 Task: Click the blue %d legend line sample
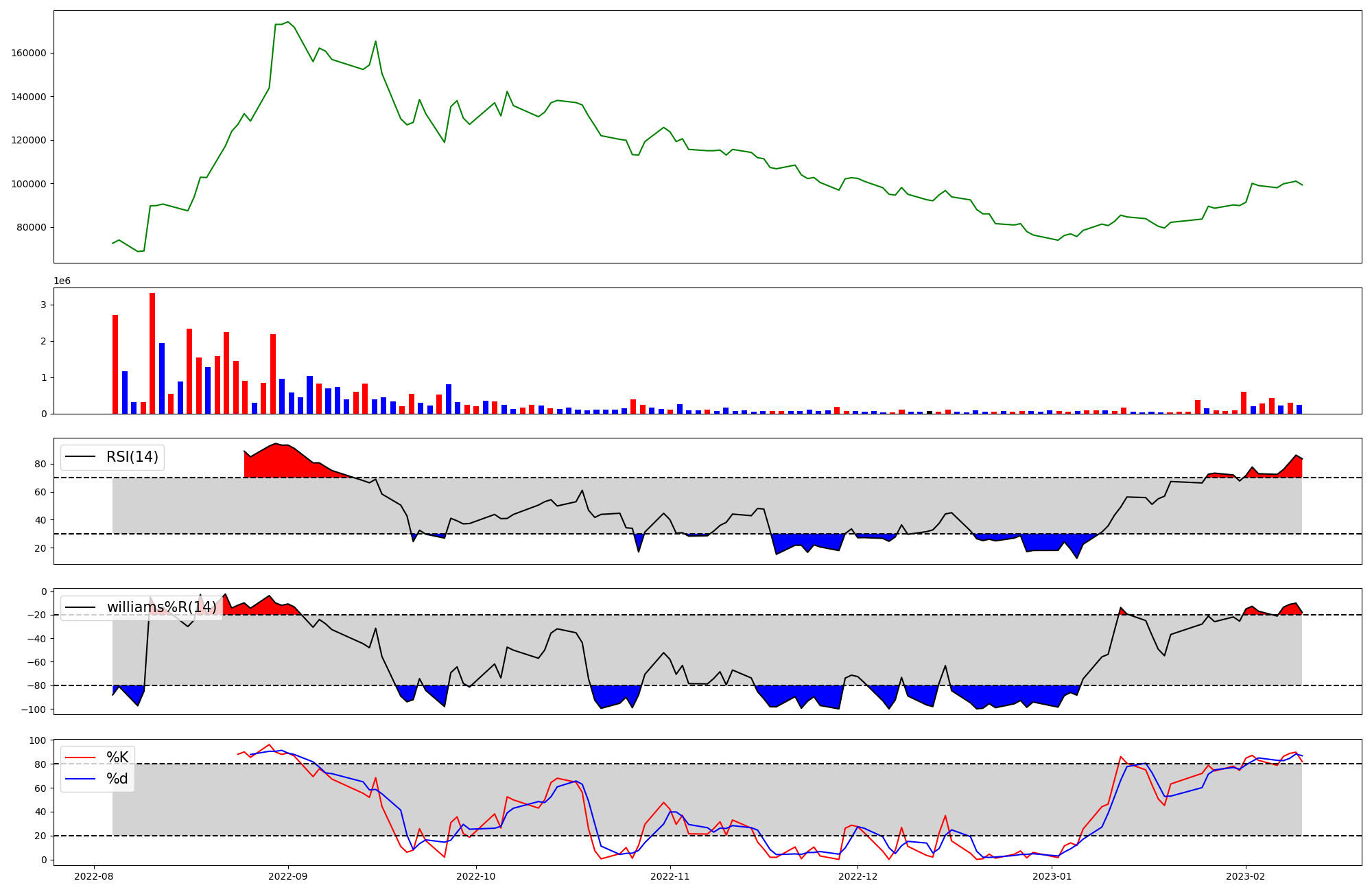pyautogui.click(x=80, y=779)
